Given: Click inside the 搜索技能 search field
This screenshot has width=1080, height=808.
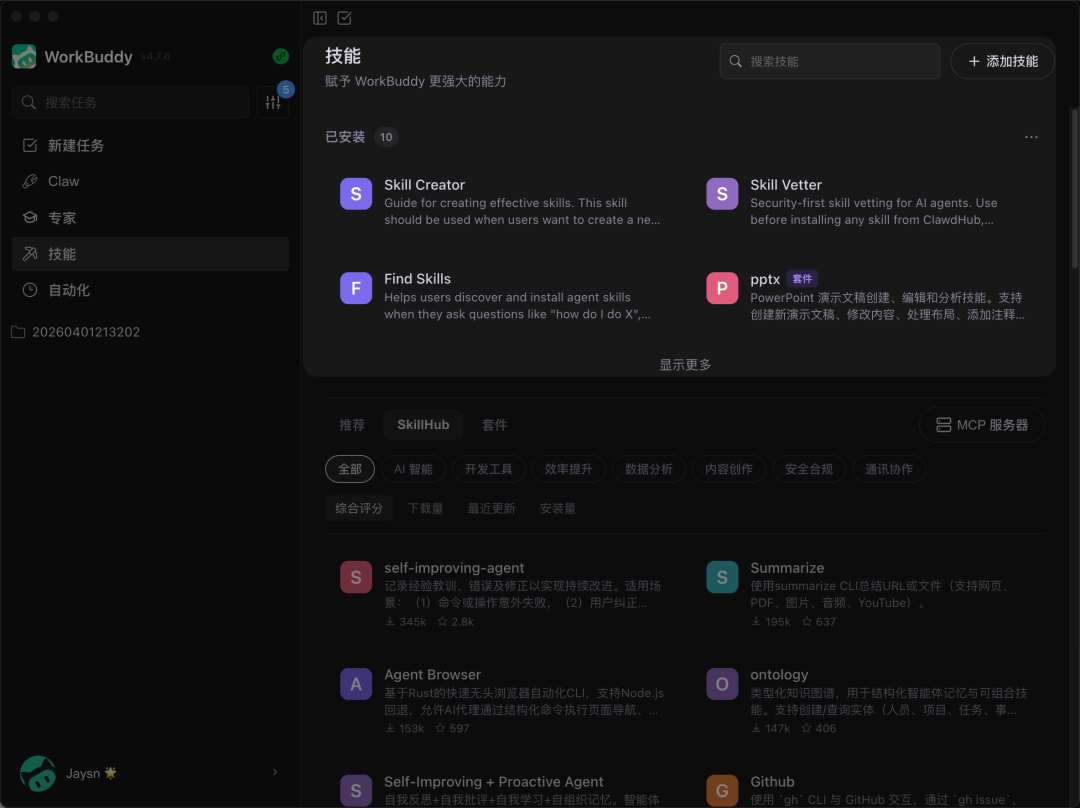Looking at the screenshot, I should point(829,61).
